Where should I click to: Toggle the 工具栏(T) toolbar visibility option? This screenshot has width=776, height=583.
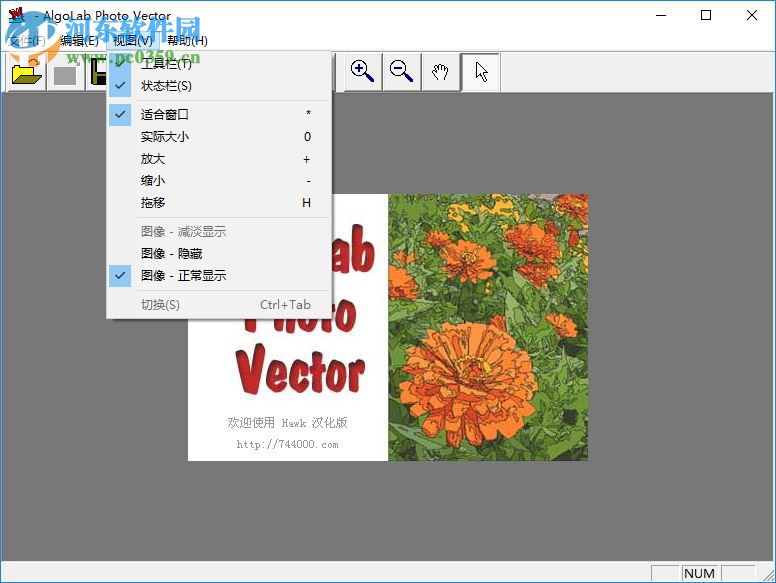pyautogui.click(x=219, y=64)
